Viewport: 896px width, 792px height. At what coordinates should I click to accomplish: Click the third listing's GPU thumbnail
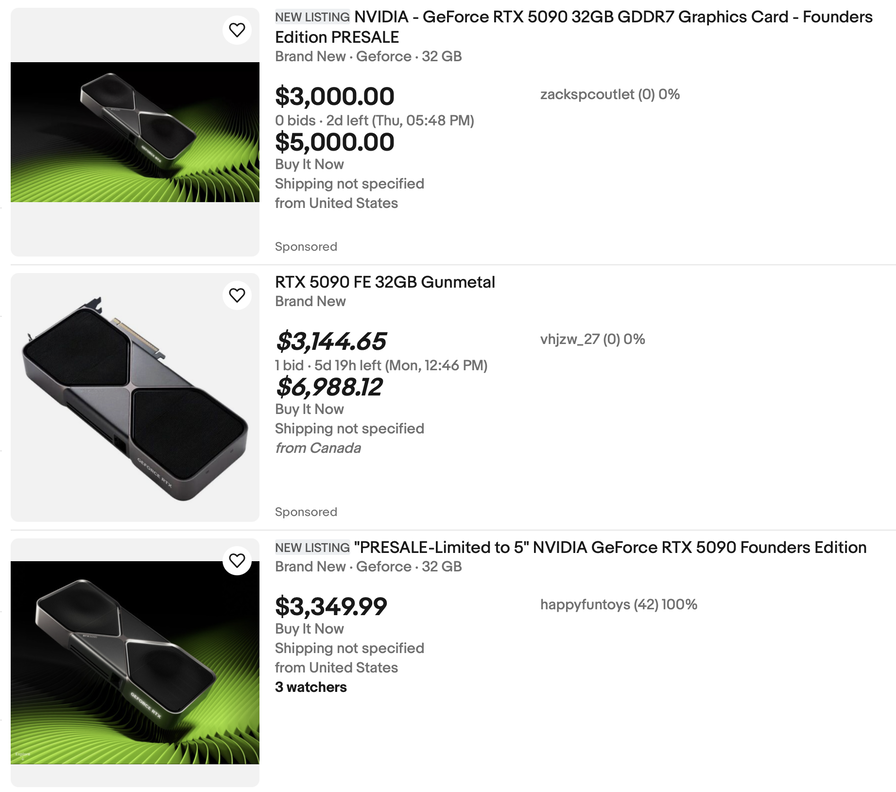click(x=135, y=662)
